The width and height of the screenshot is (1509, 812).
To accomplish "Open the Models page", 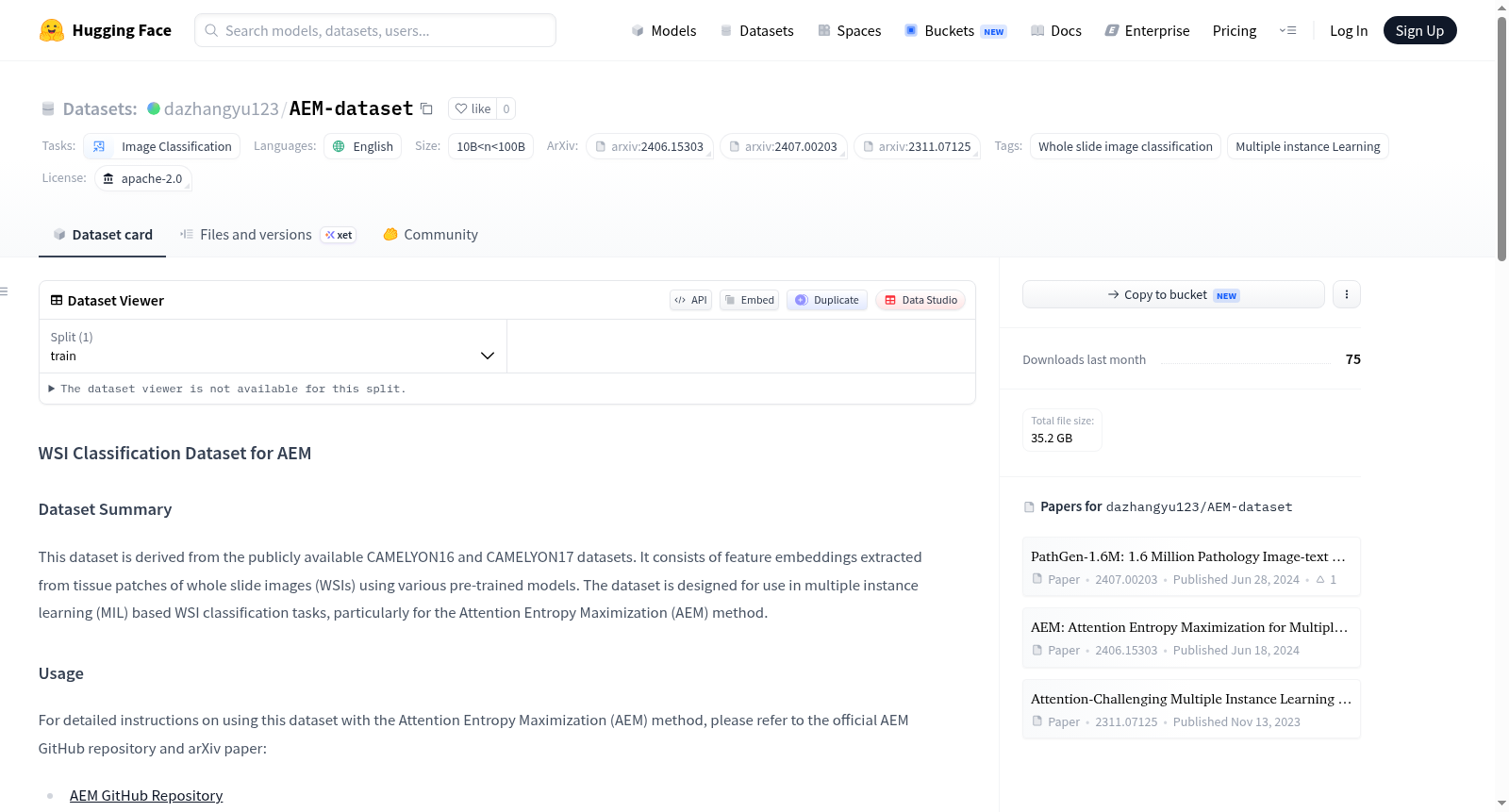I will [664, 30].
